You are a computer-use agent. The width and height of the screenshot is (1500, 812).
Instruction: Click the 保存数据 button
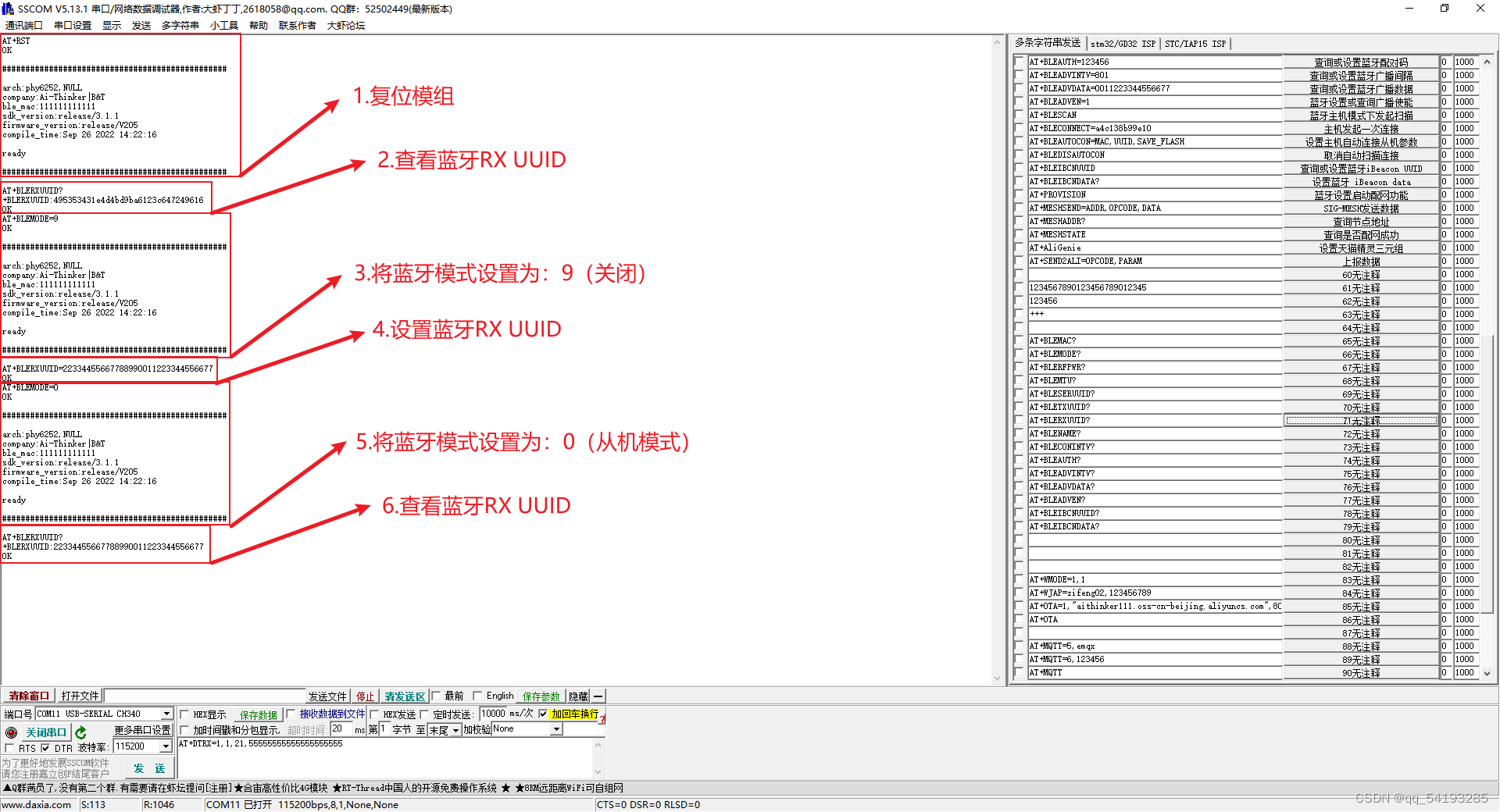click(x=259, y=715)
